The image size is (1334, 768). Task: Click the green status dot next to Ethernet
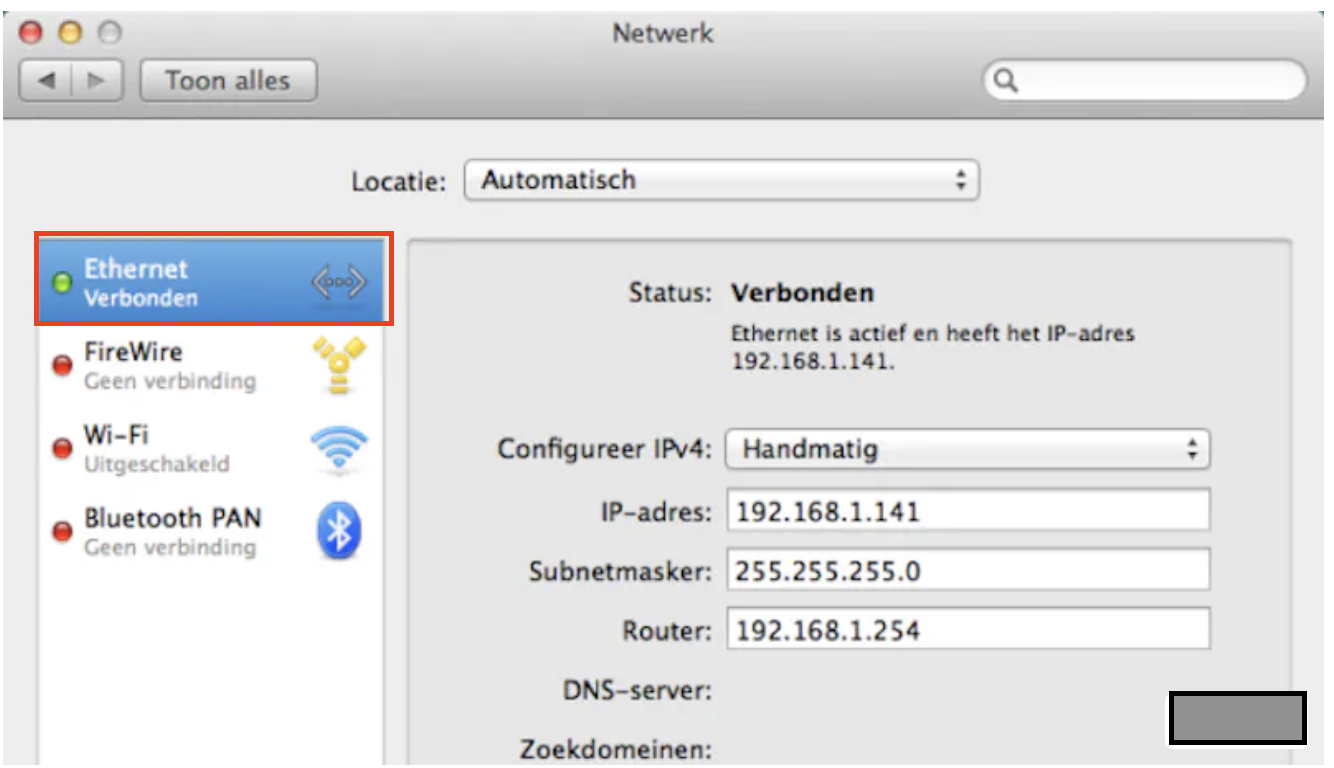click(x=61, y=281)
